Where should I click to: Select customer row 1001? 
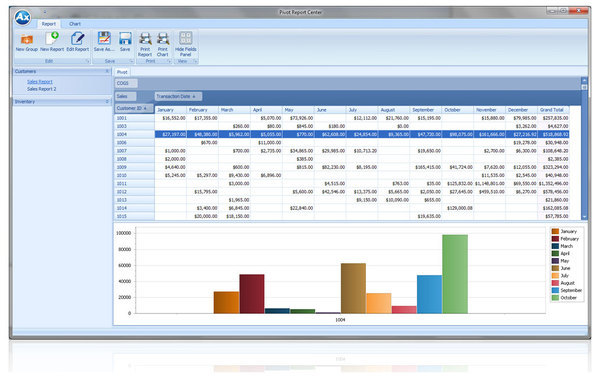[x=134, y=118]
